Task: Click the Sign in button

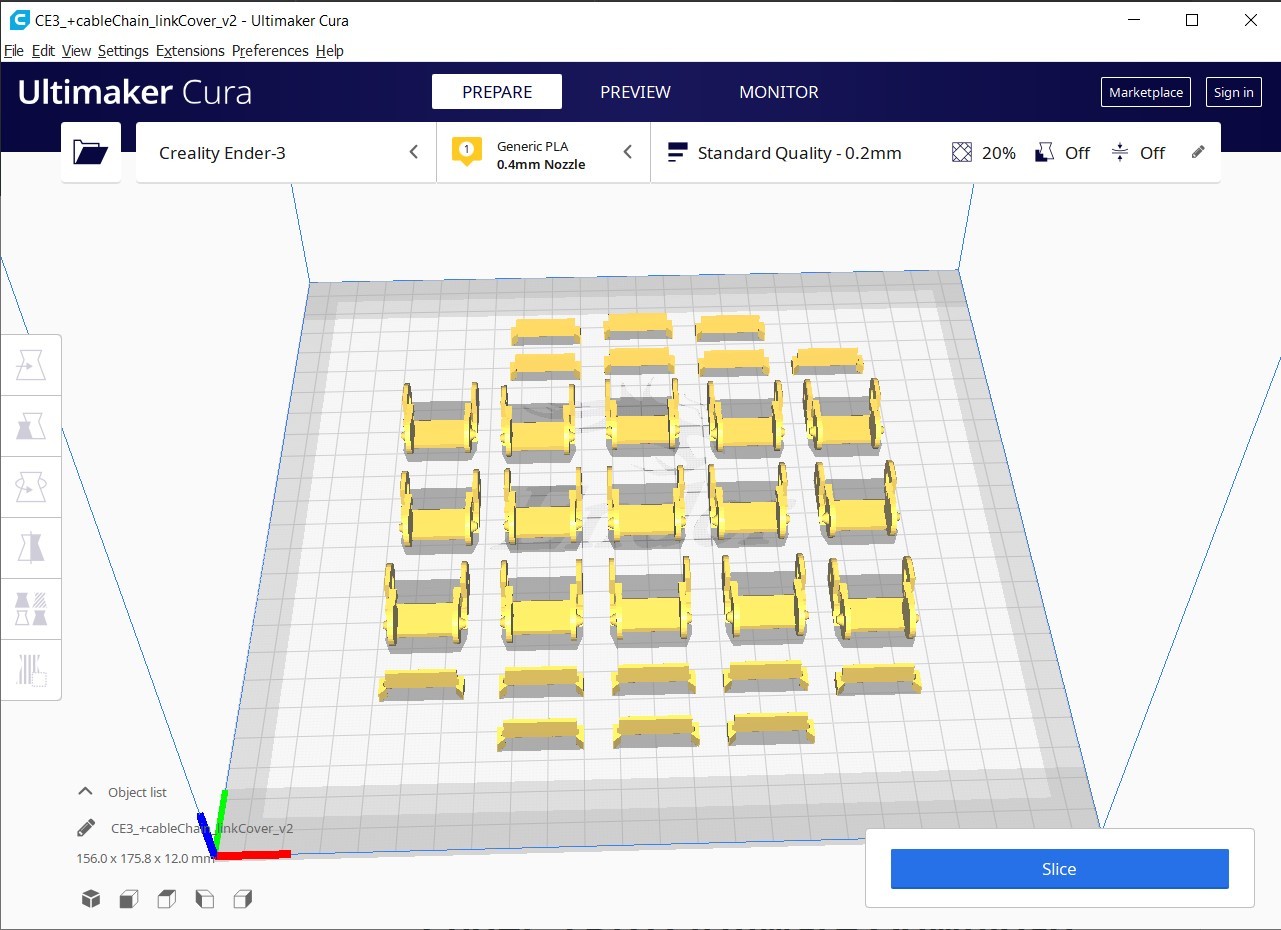Action: [x=1233, y=92]
